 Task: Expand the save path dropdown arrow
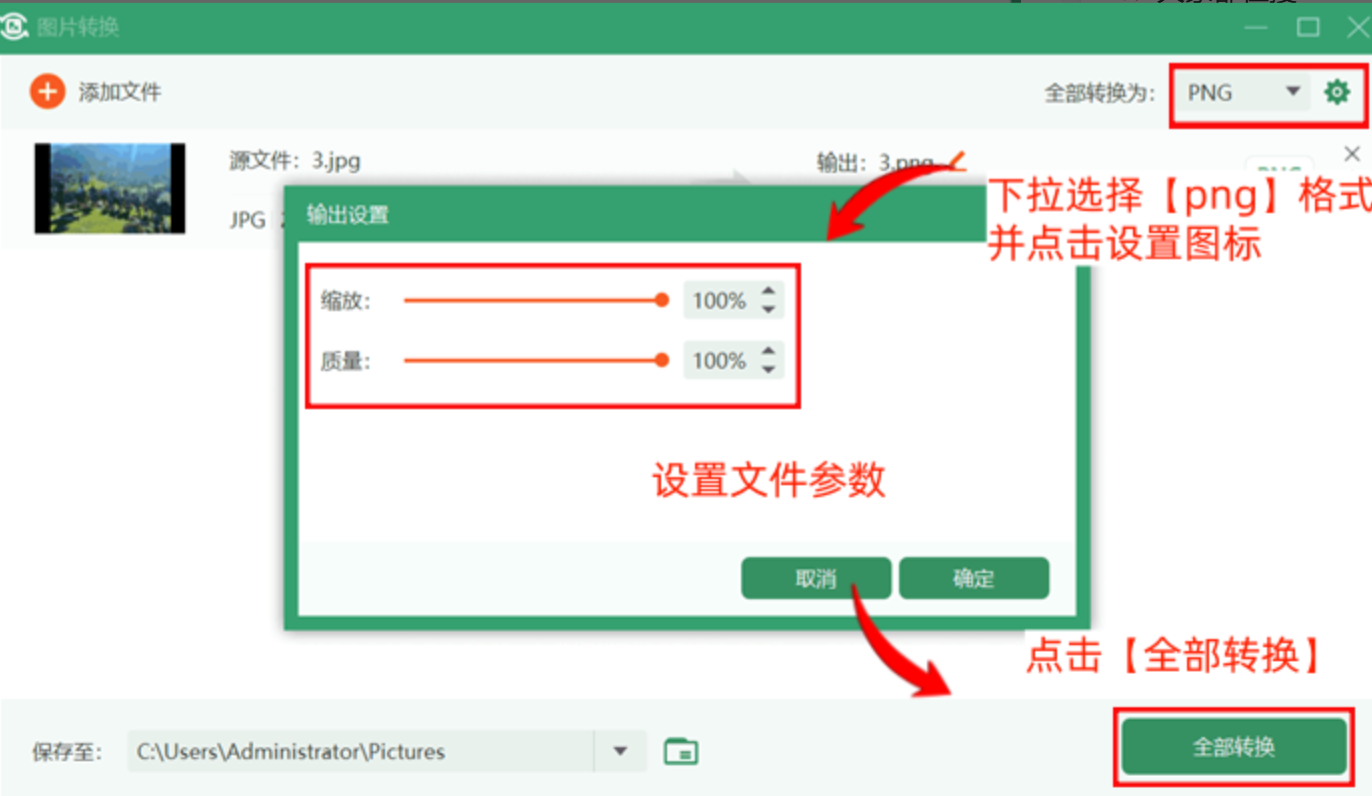point(620,751)
